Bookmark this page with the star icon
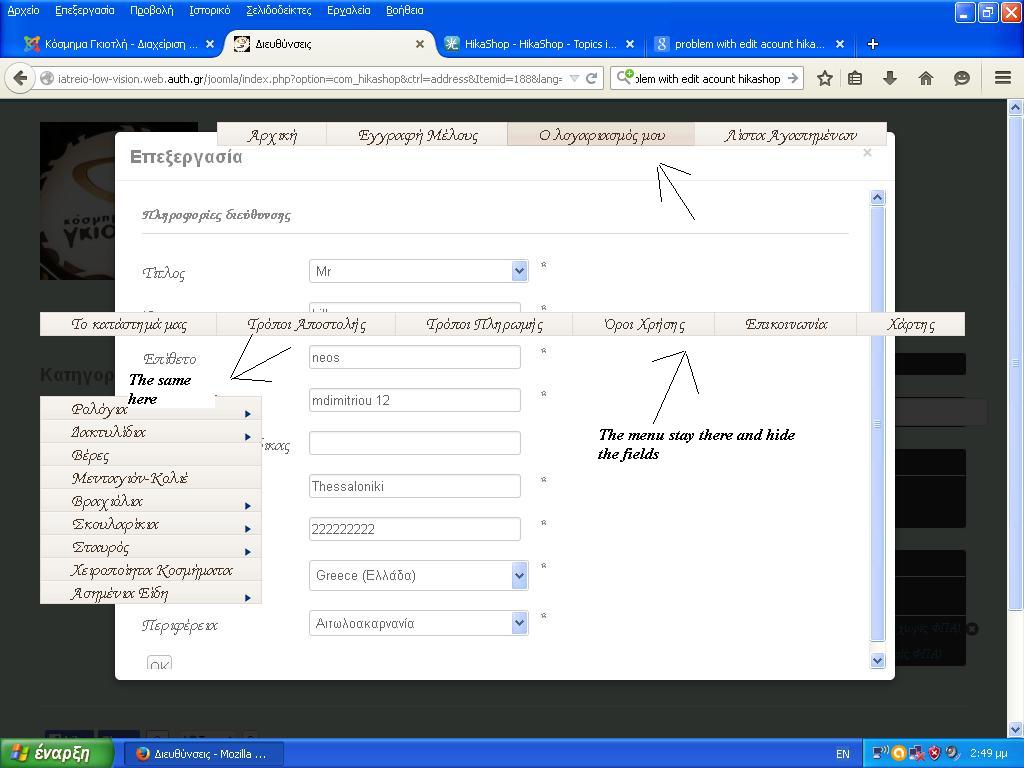Viewport: 1024px width, 768px height. [825, 78]
